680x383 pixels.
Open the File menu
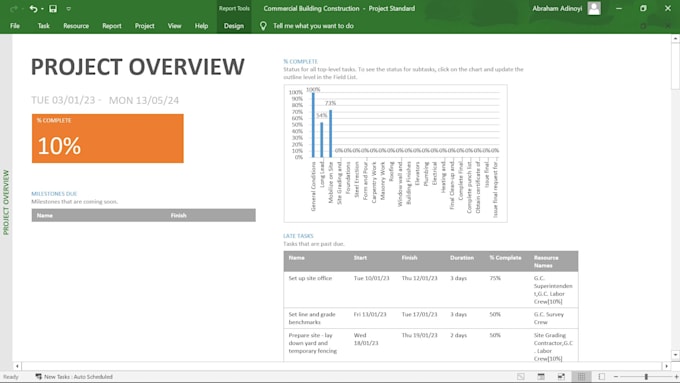coord(15,26)
